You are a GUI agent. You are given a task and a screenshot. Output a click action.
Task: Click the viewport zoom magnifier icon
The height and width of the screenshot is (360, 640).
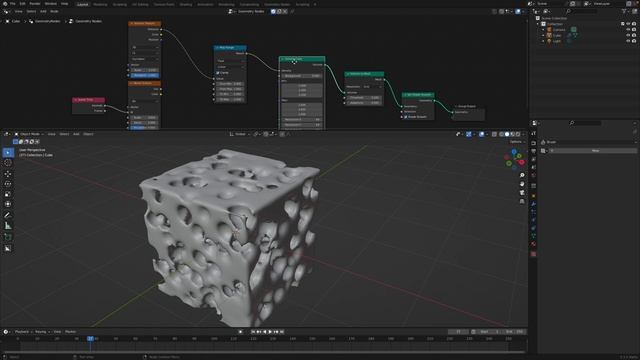tap(522, 175)
